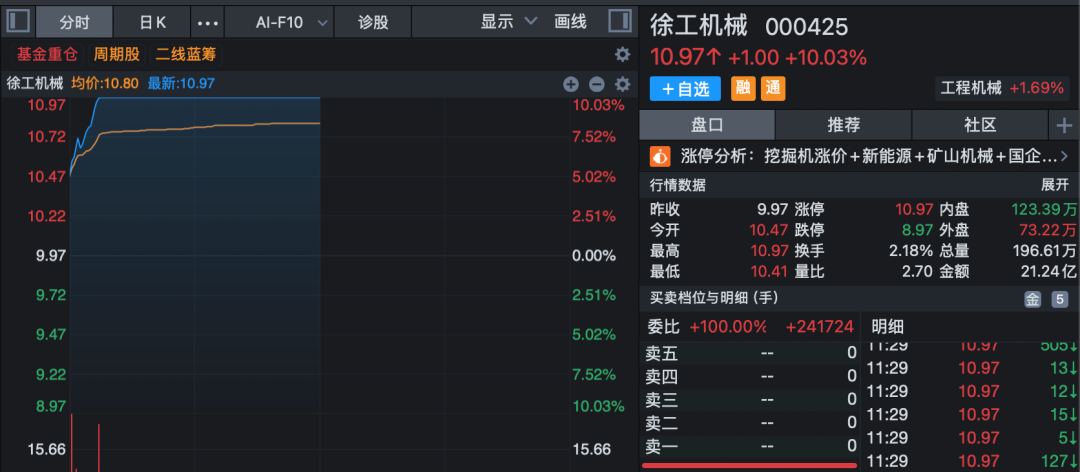This screenshot has width=1080, height=472.
Task: Open tag settings gear beside 二线蓝筹 row
Action: coord(622,54)
